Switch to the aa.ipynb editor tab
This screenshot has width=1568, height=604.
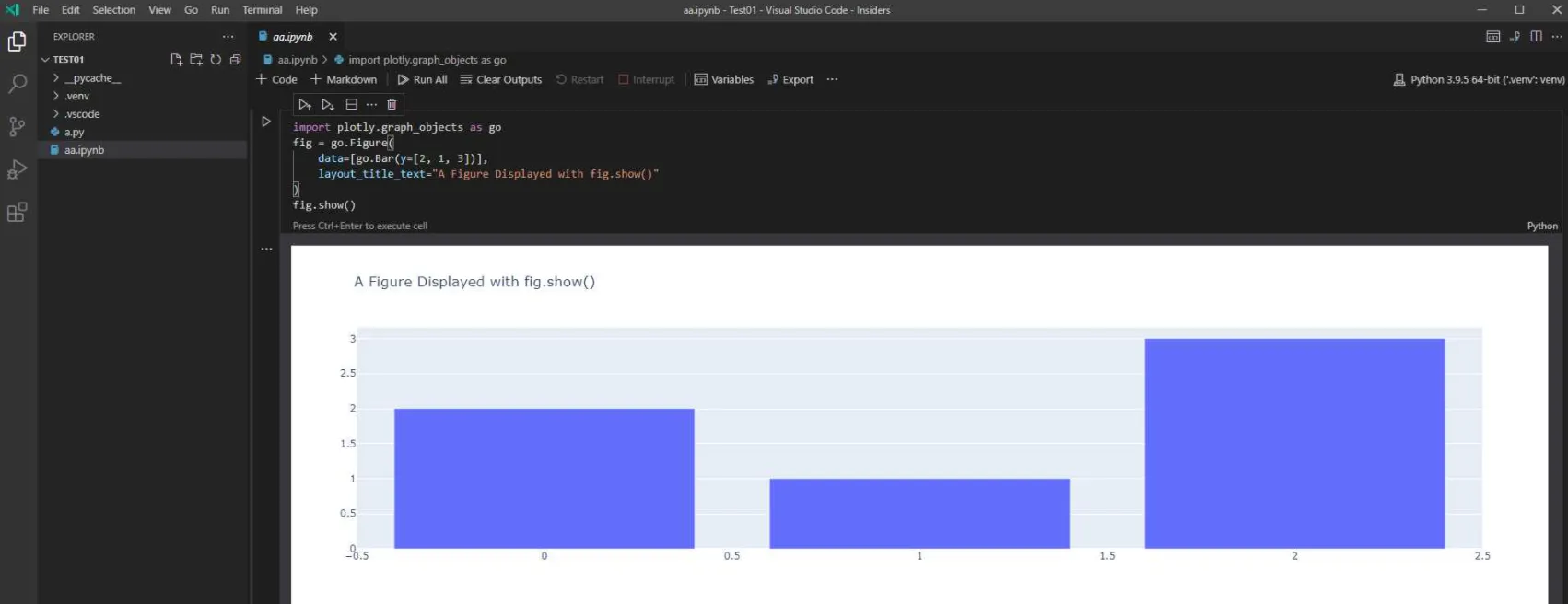tap(292, 37)
